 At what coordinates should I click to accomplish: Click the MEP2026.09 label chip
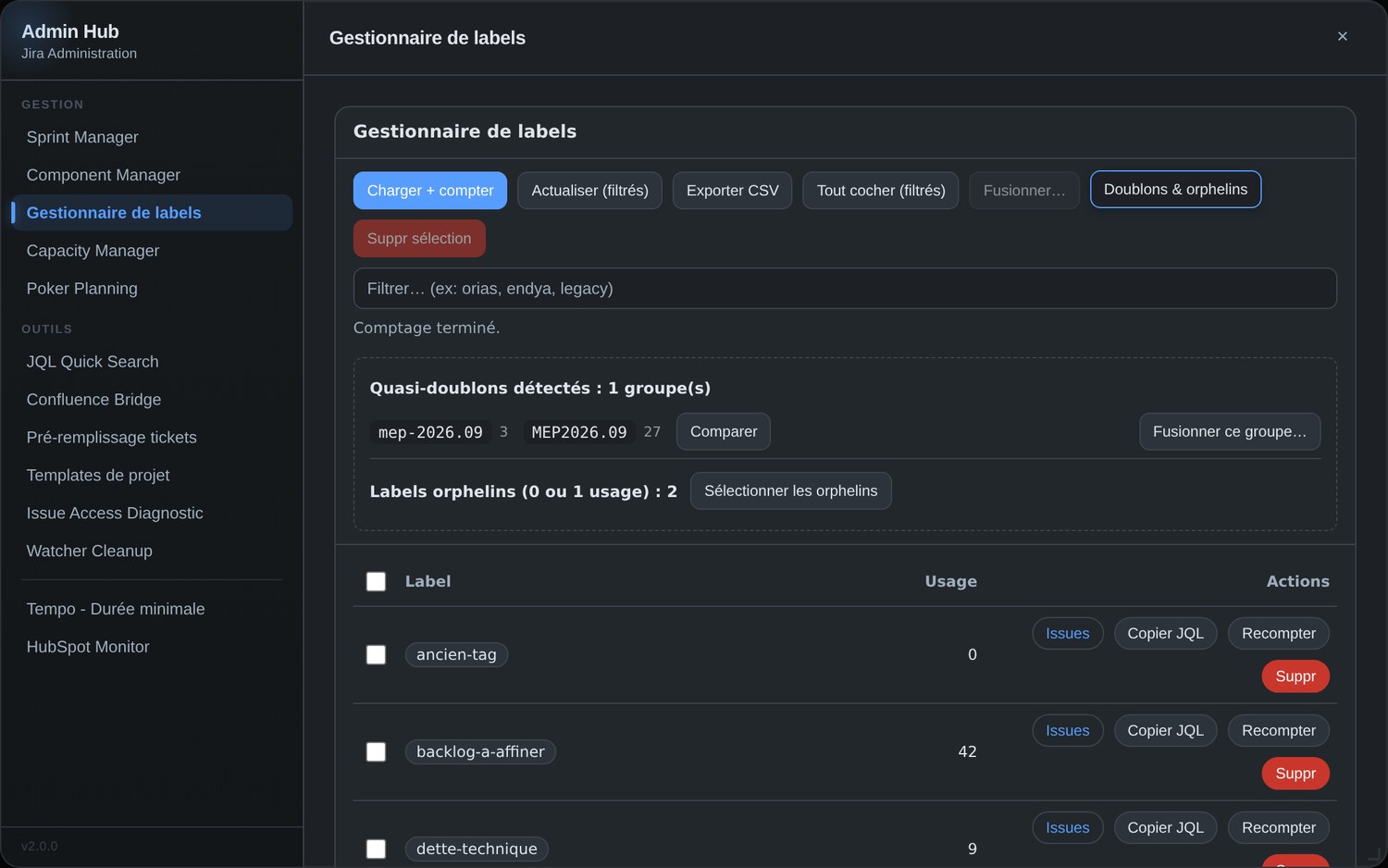click(x=579, y=432)
